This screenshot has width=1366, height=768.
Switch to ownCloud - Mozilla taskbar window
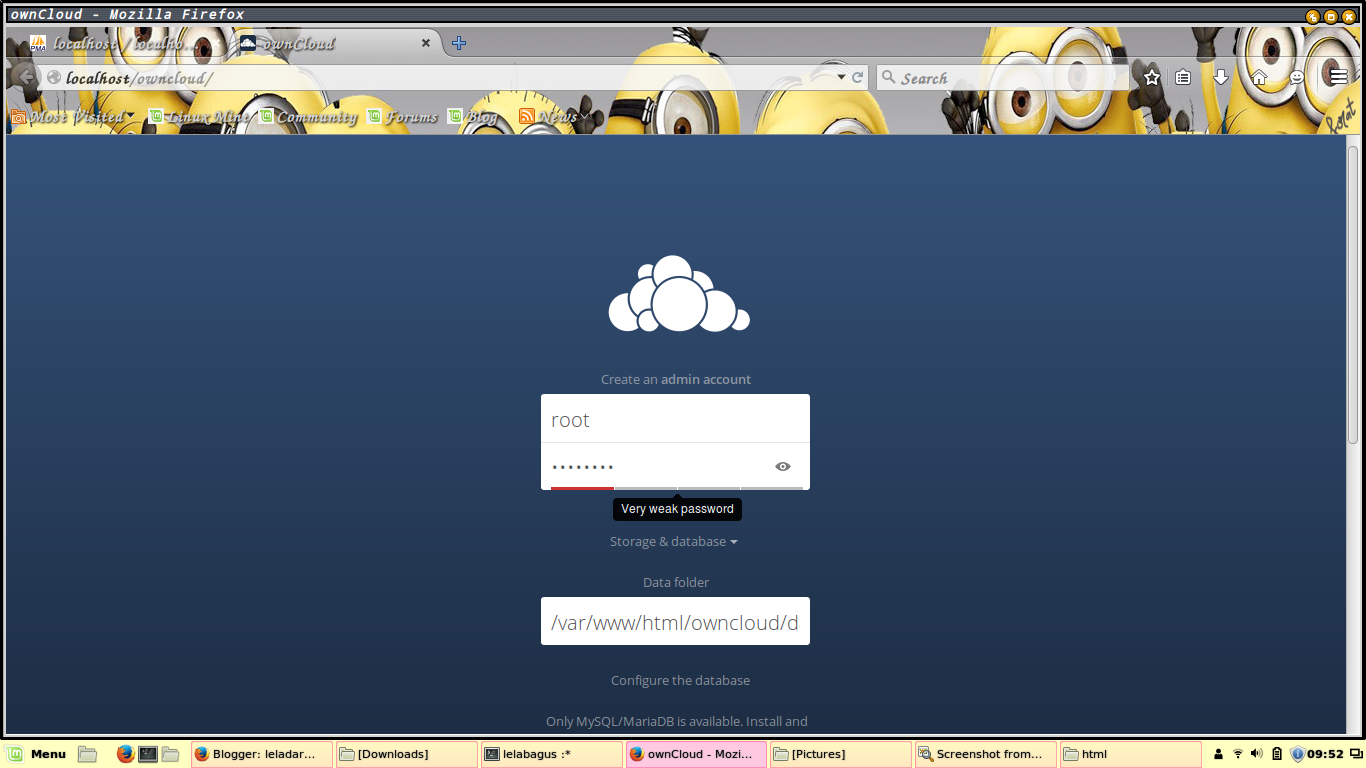coord(696,754)
